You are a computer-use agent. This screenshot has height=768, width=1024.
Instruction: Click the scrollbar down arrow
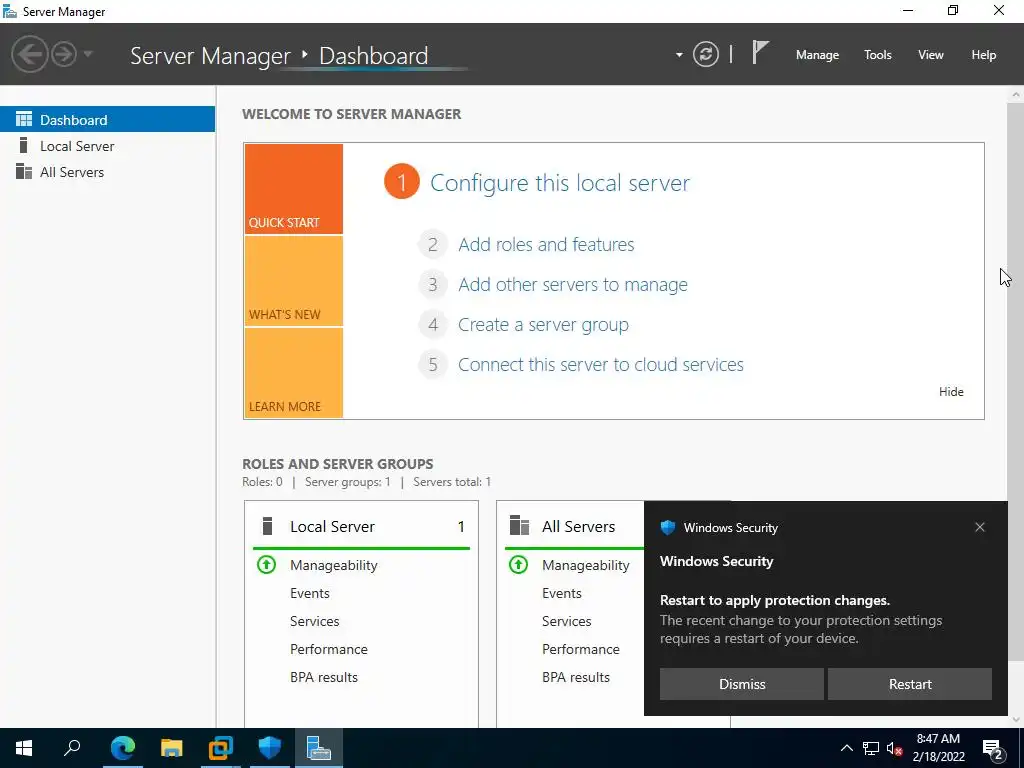(1016, 720)
